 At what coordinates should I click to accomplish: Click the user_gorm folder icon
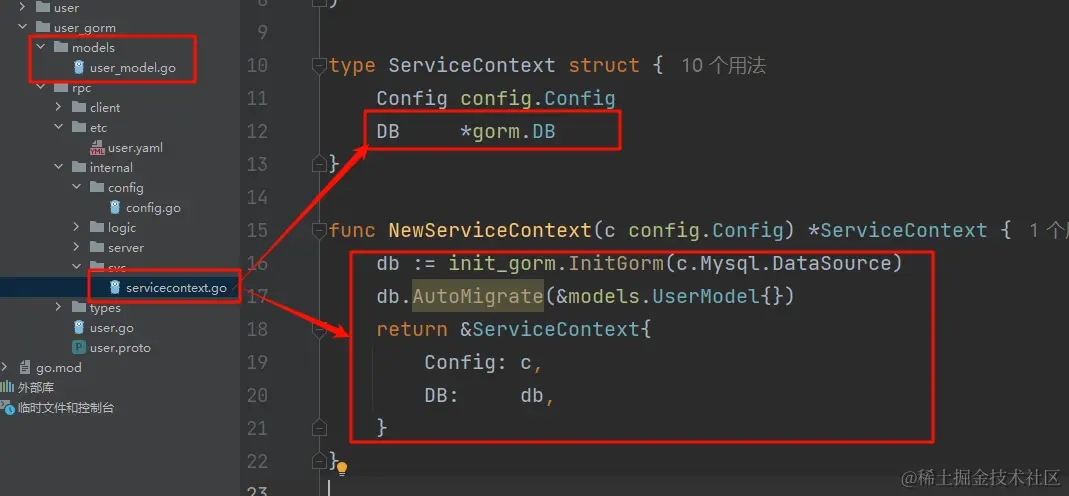pyautogui.click(x=43, y=28)
